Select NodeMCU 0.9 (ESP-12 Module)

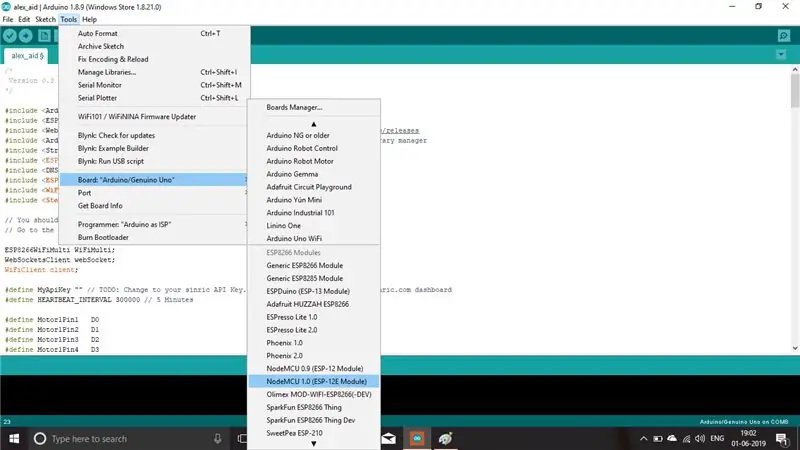(x=314, y=368)
